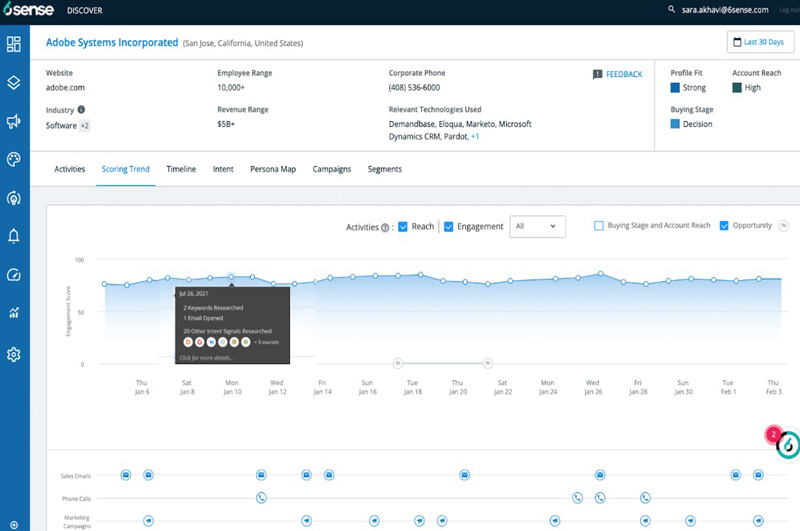The height and width of the screenshot is (531, 800).
Task: Click the 6sense logo
Action: 28,10
